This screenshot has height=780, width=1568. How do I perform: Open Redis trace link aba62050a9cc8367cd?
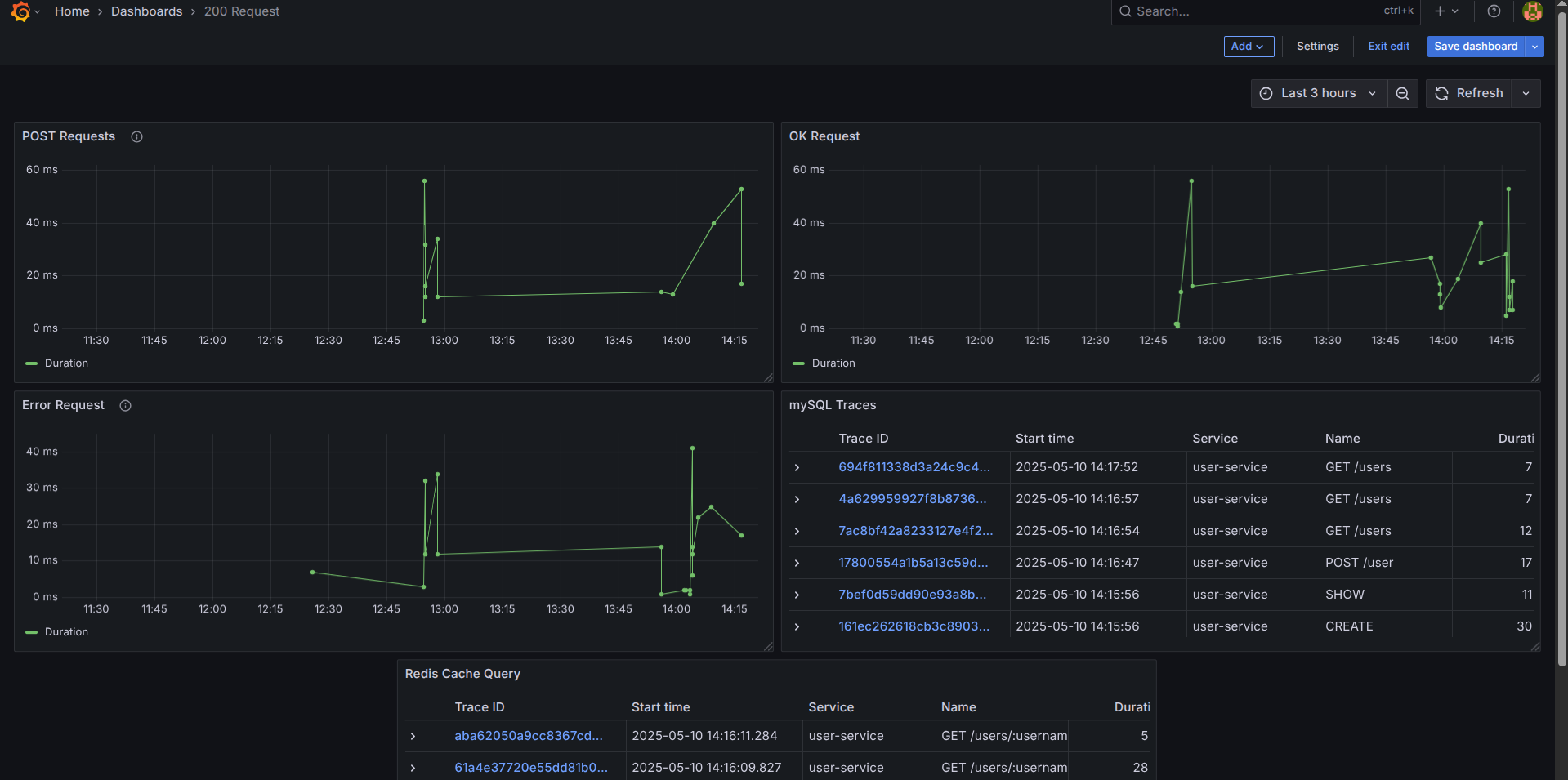pyautogui.click(x=529, y=736)
